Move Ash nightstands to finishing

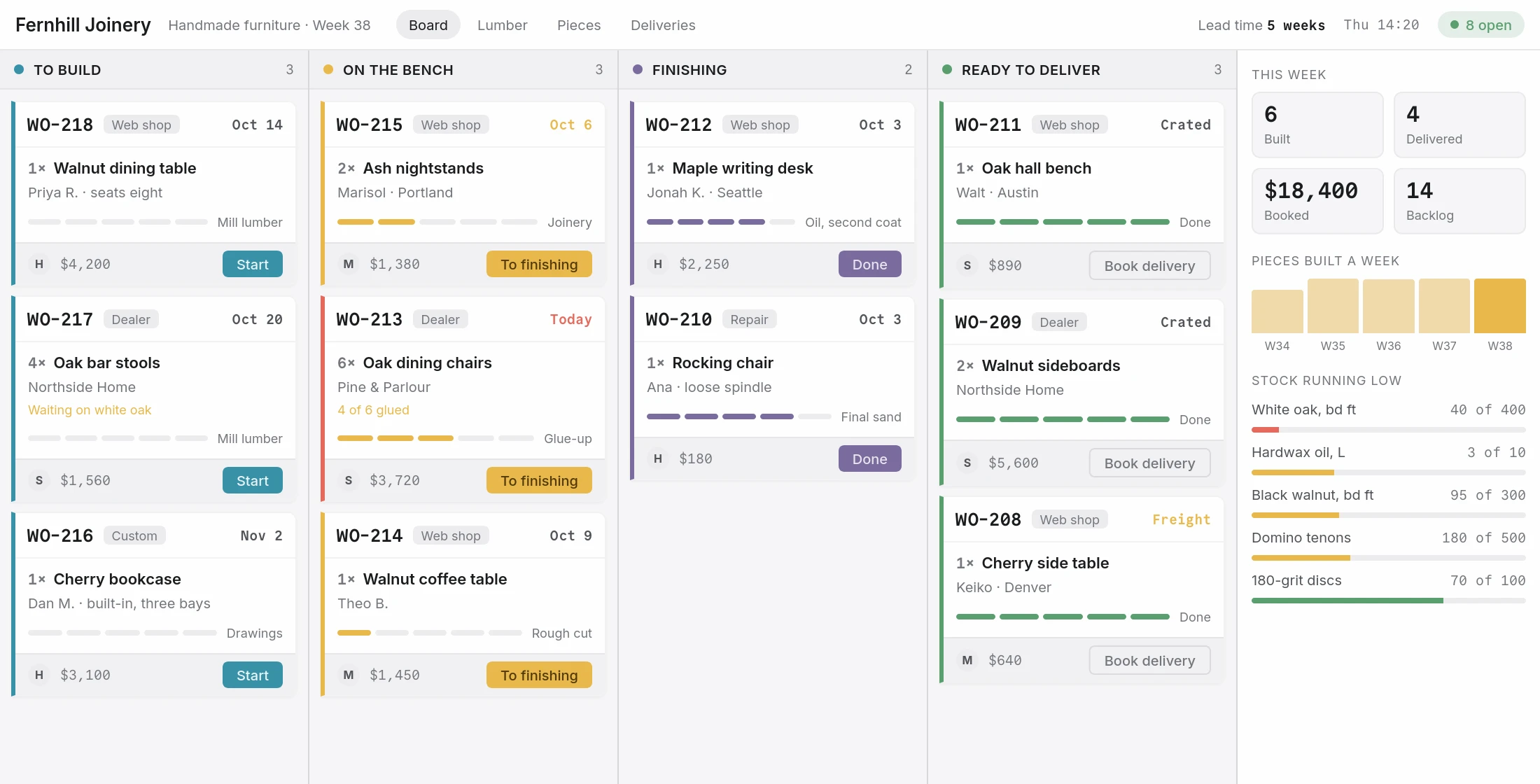pos(539,264)
